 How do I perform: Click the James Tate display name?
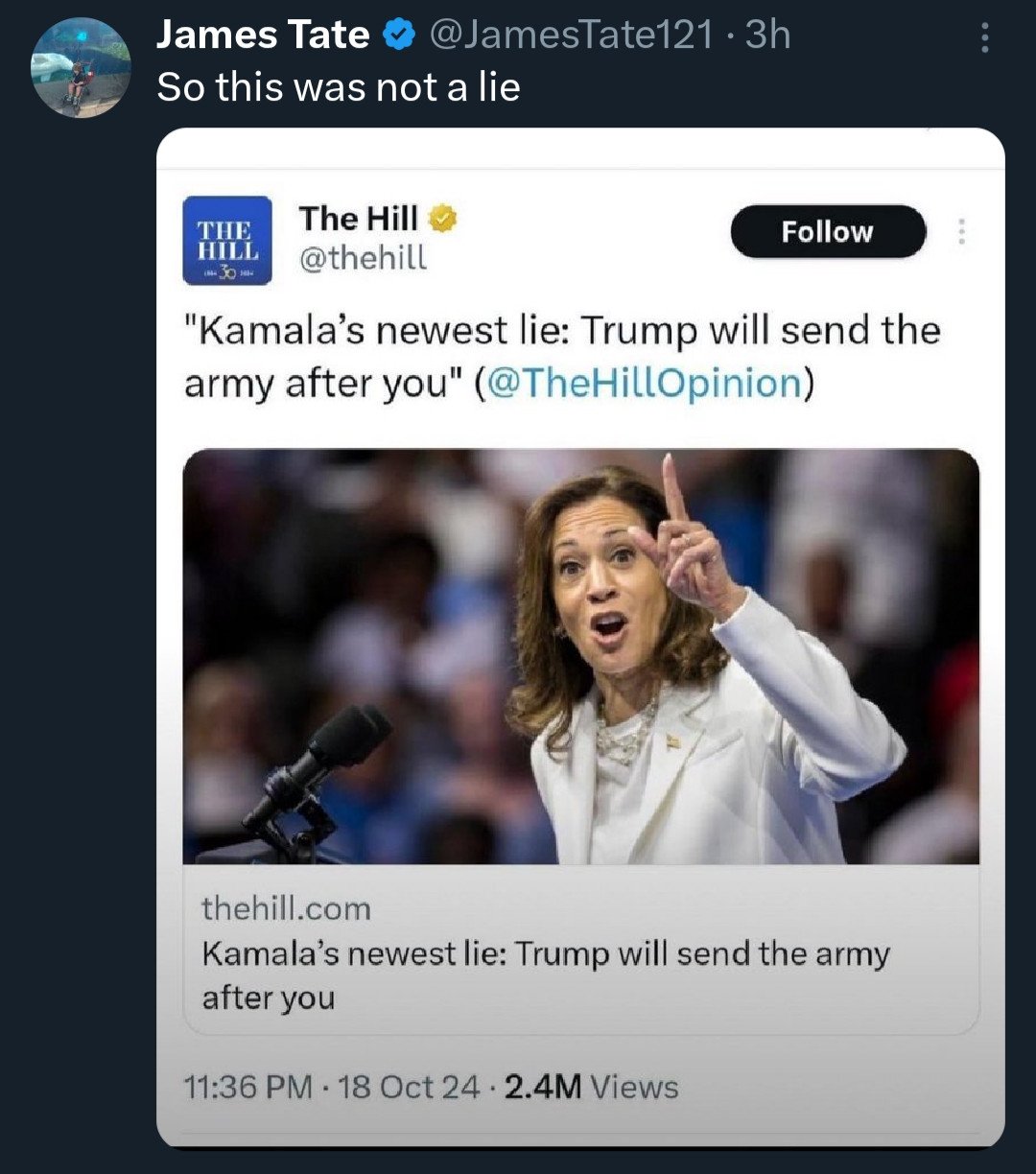pos(262,35)
